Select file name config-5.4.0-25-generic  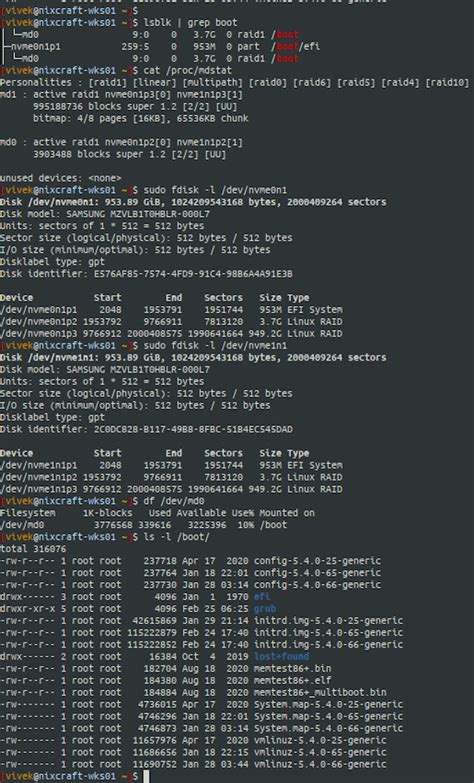(317, 561)
